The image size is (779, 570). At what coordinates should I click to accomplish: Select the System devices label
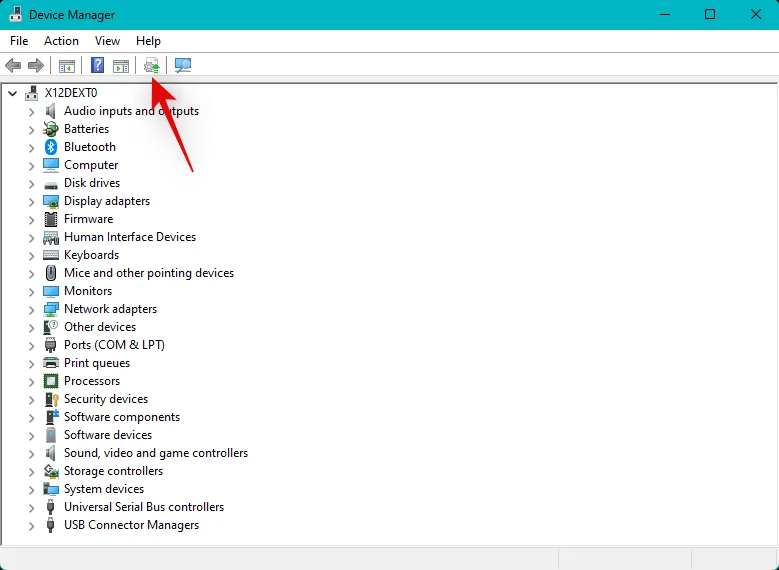[x=104, y=489]
